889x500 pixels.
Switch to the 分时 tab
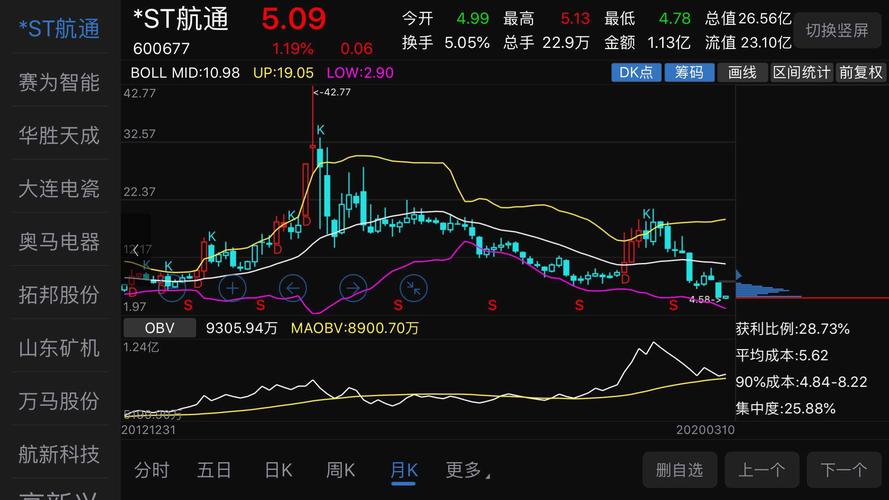click(x=152, y=470)
